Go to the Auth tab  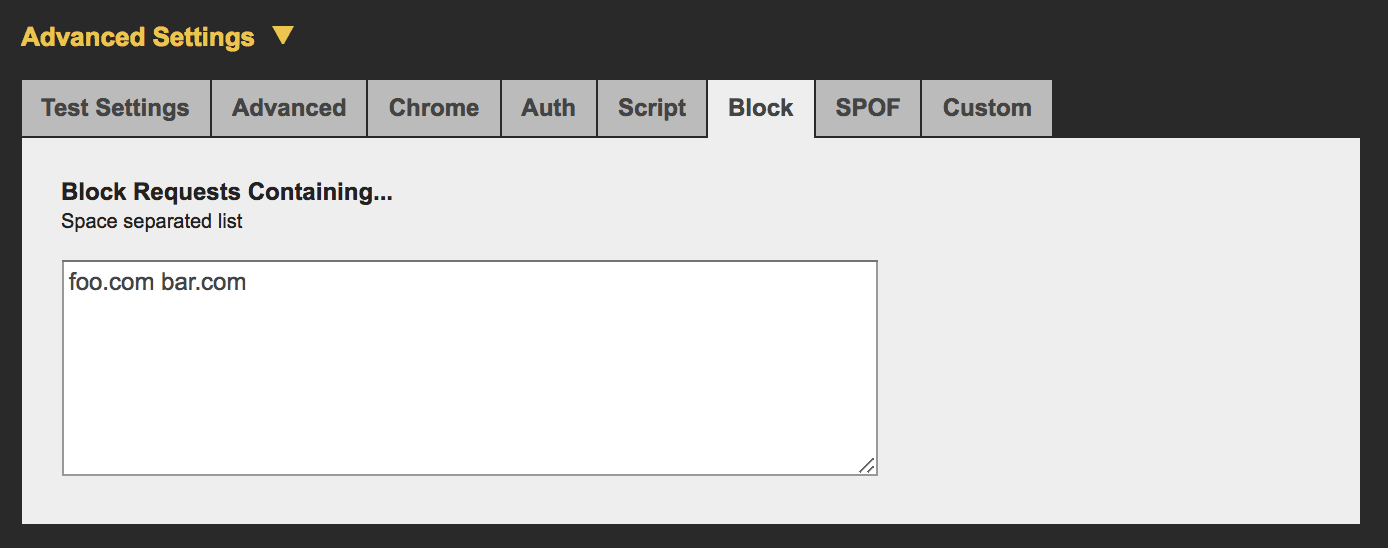pos(548,108)
